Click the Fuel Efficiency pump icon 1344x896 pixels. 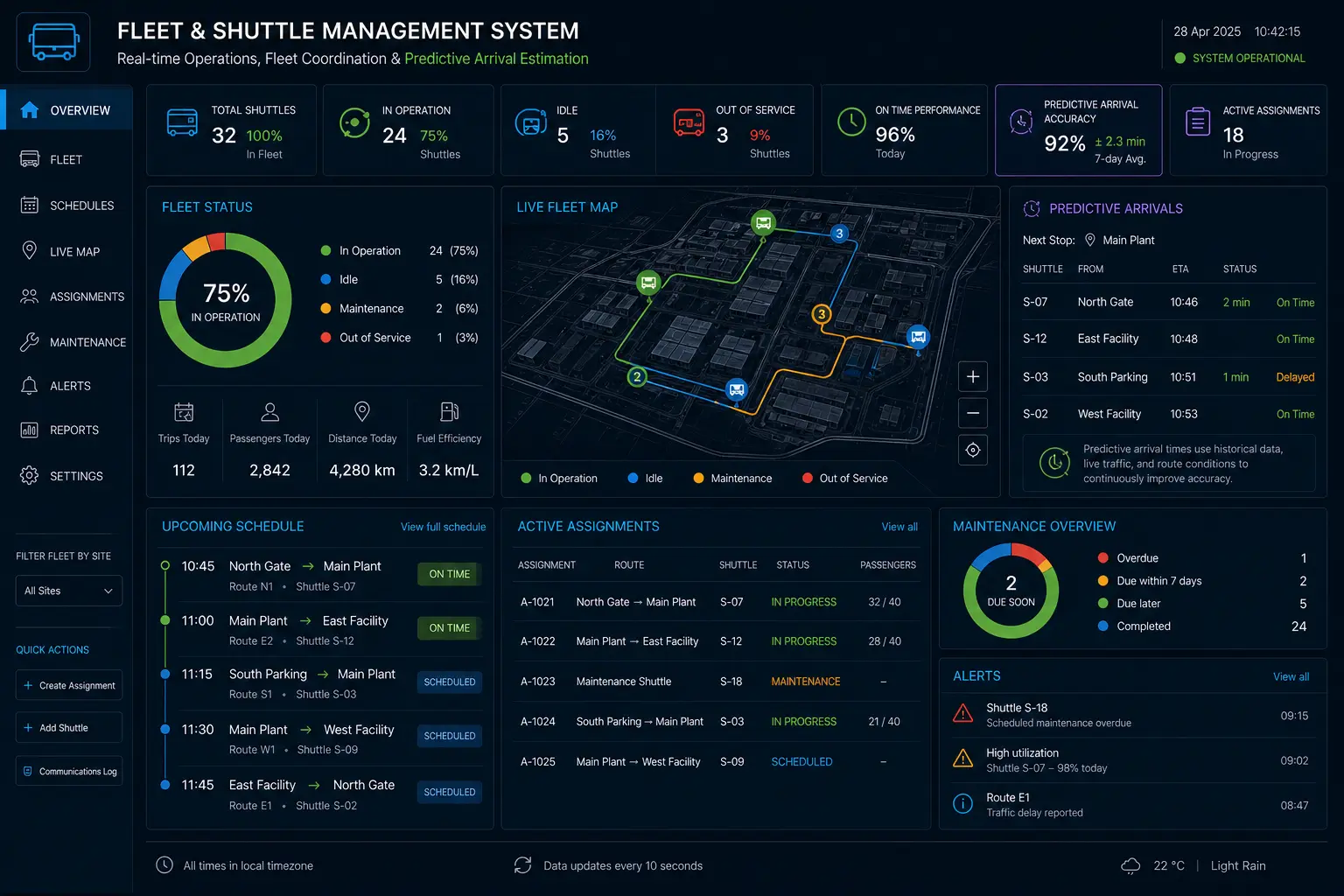[x=449, y=411]
